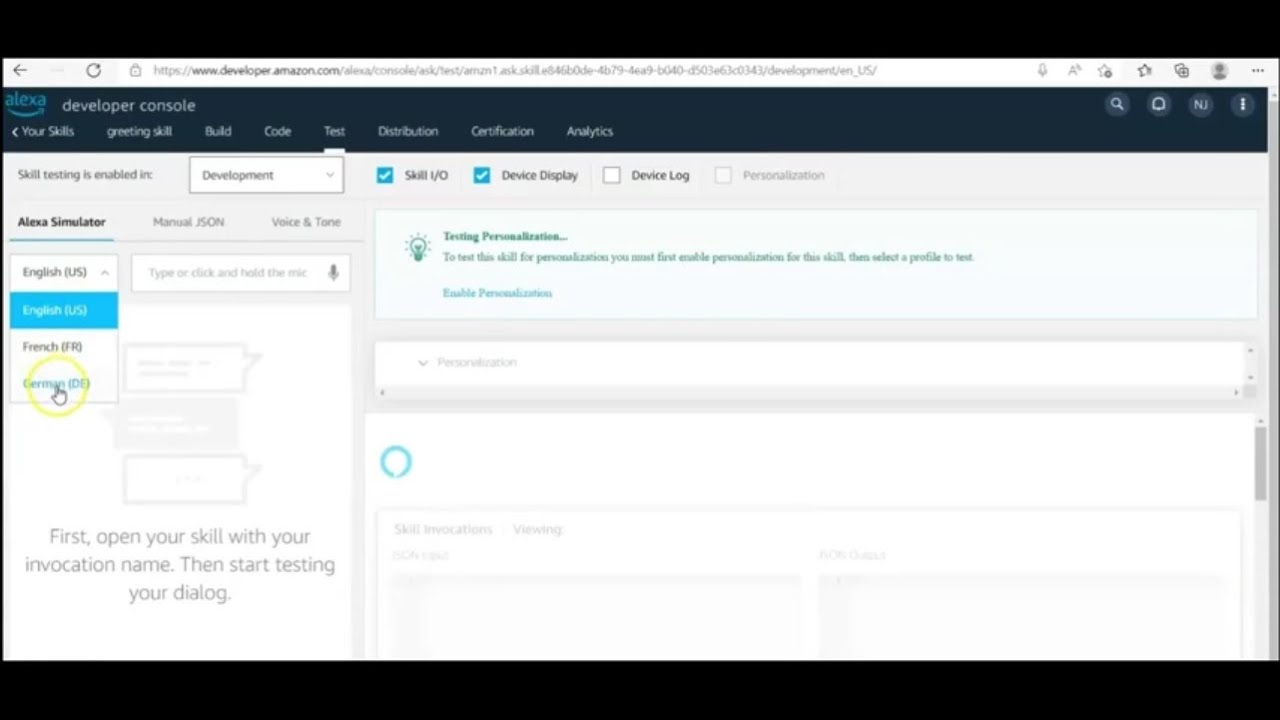
Task: Select German (DE) option
Action: tap(64, 384)
